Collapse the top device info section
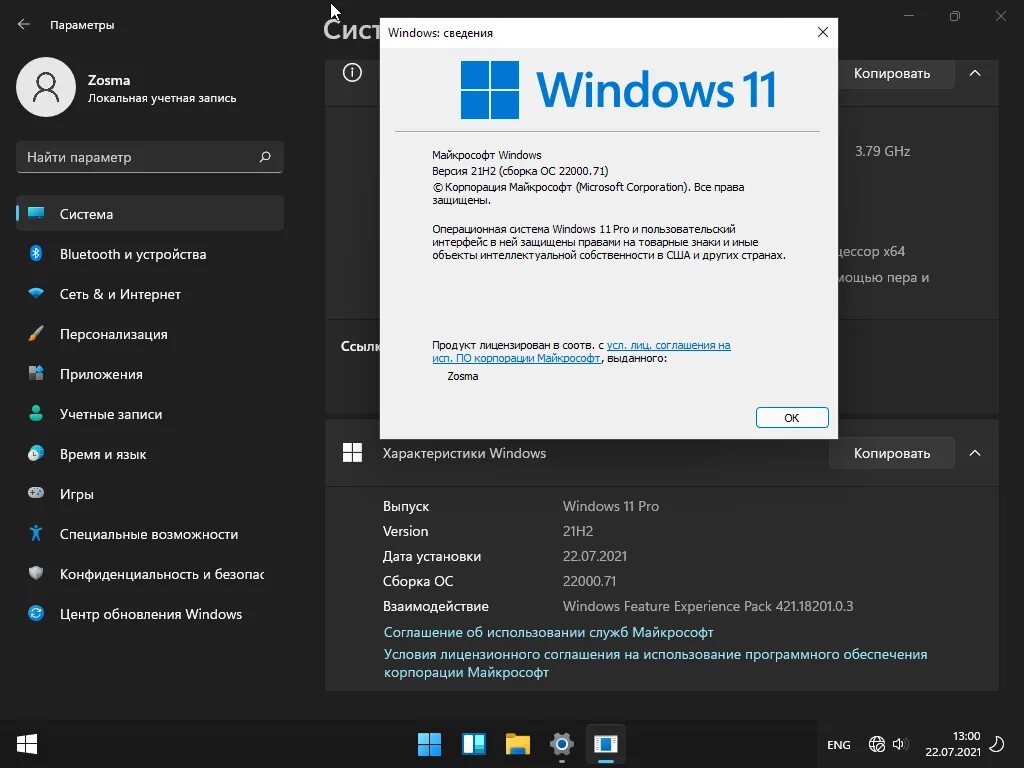The image size is (1024, 768). tap(975, 73)
